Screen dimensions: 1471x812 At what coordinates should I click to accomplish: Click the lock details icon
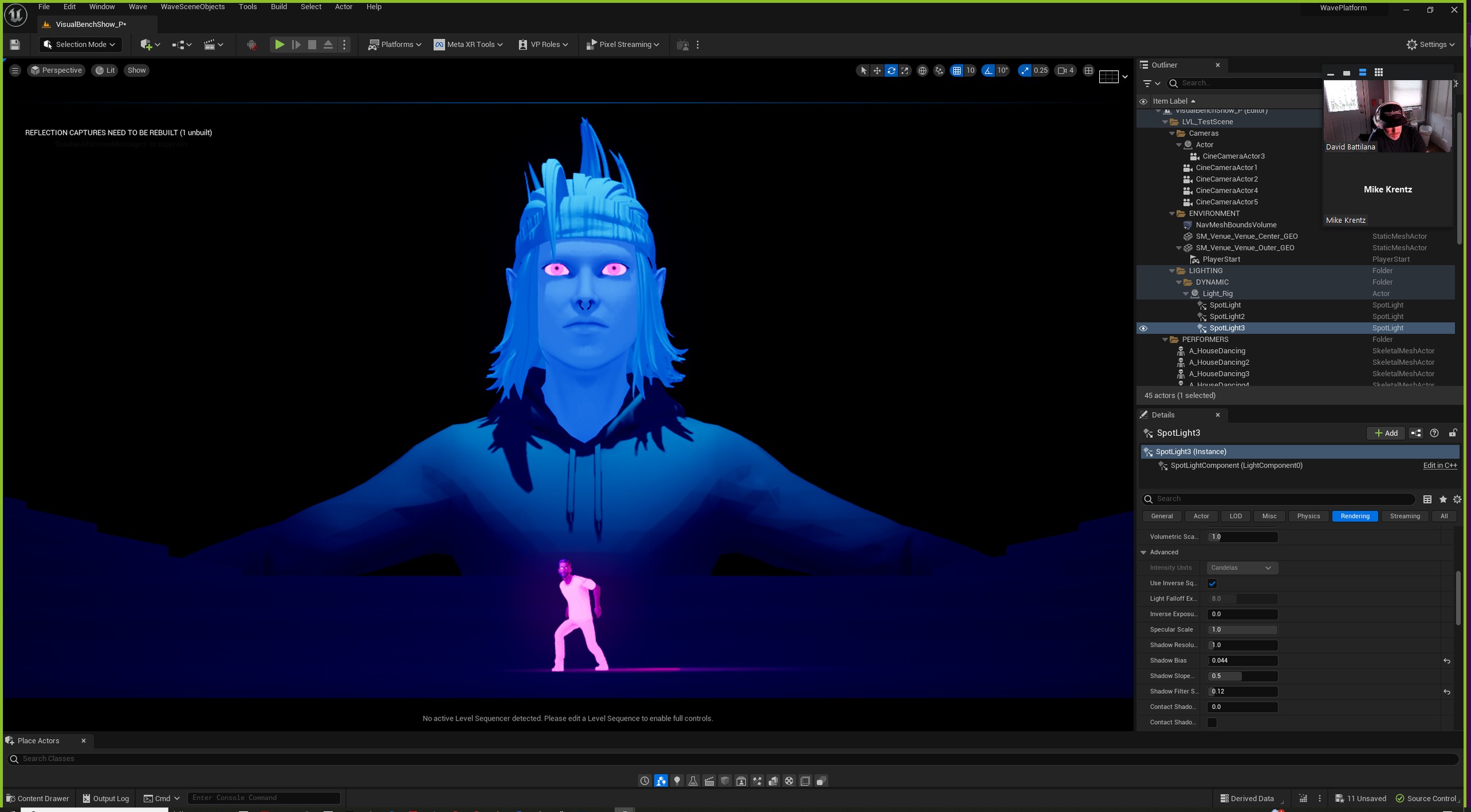[1453, 433]
